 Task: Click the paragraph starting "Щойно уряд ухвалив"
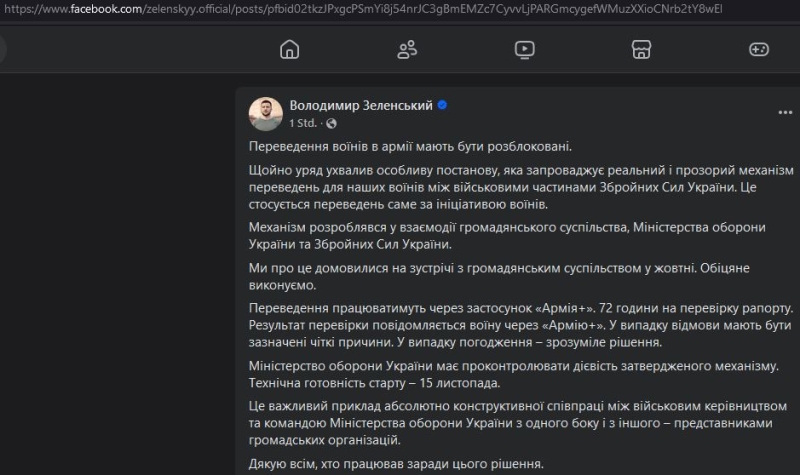507,187
